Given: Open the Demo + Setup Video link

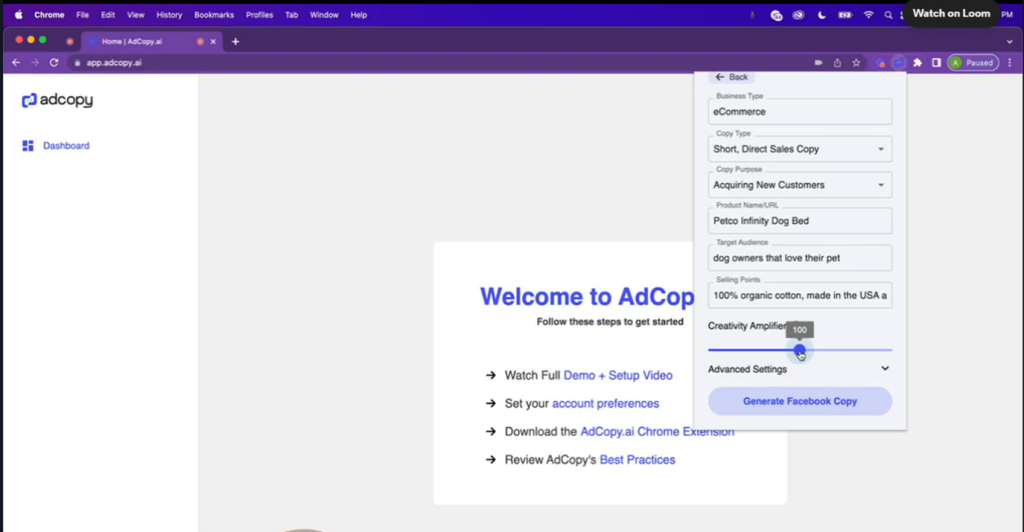Looking at the screenshot, I should [618, 375].
